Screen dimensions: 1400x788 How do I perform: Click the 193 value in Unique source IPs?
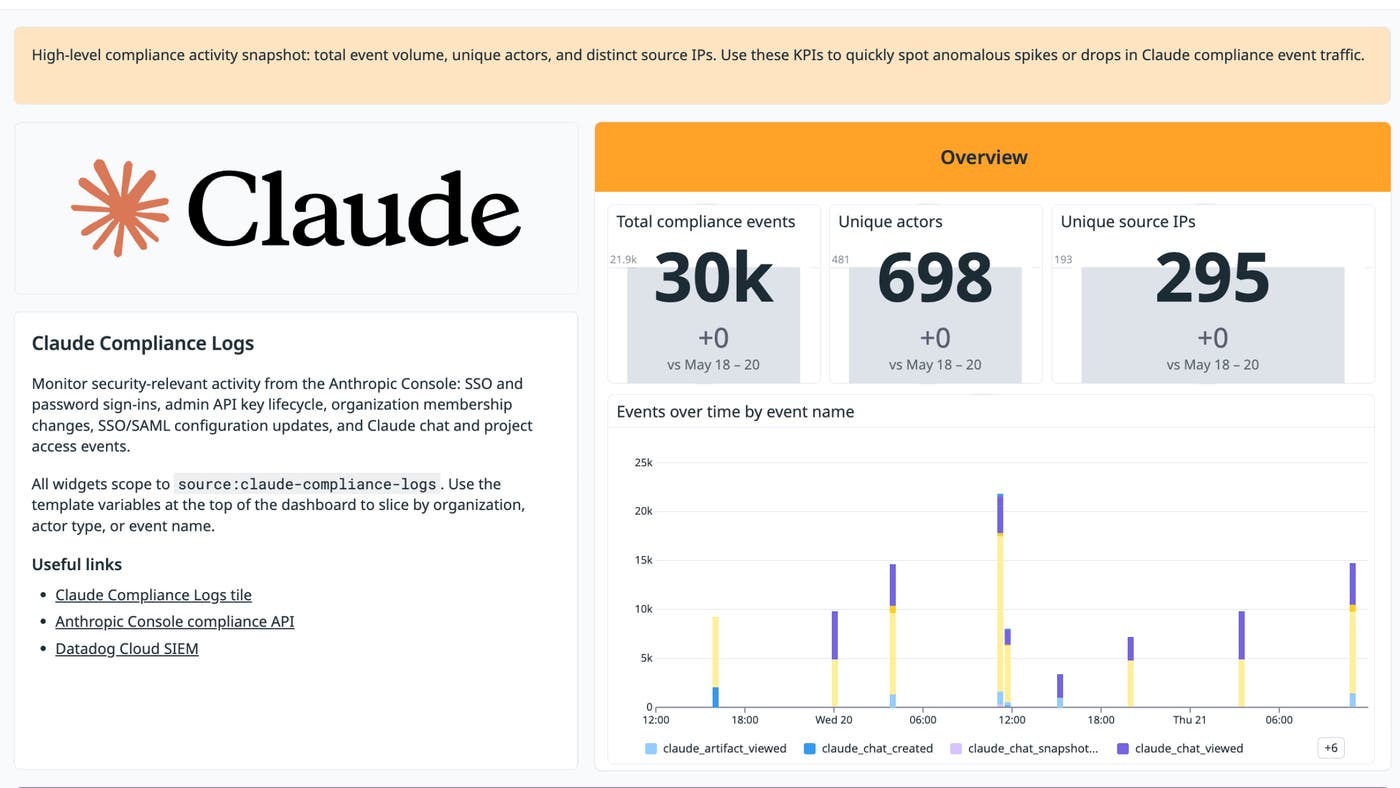coord(1063,260)
